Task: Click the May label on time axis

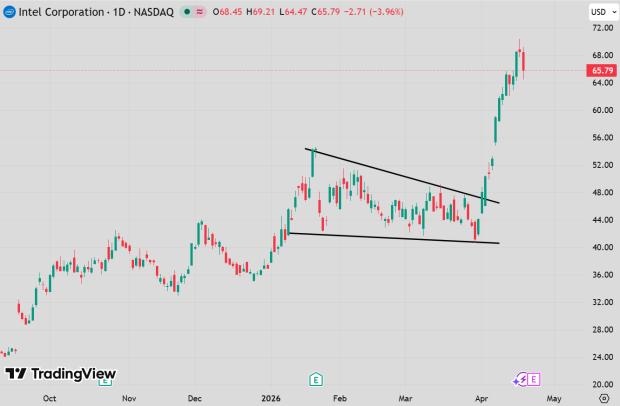Action: [x=554, y=398]
